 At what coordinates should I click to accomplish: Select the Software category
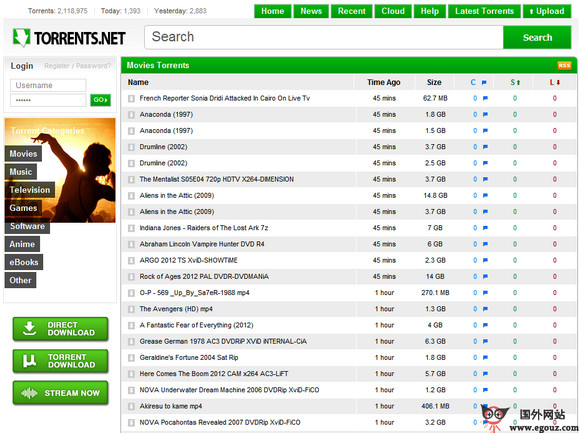tap(27, 226)
